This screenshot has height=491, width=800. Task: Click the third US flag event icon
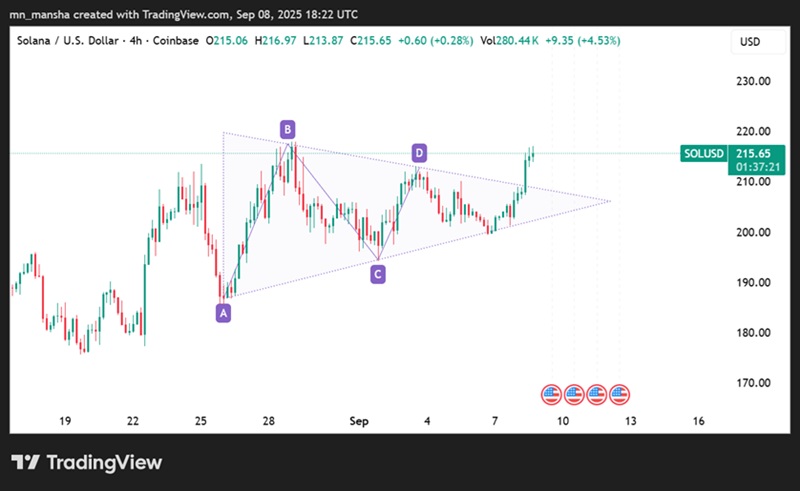pos(596,394)
